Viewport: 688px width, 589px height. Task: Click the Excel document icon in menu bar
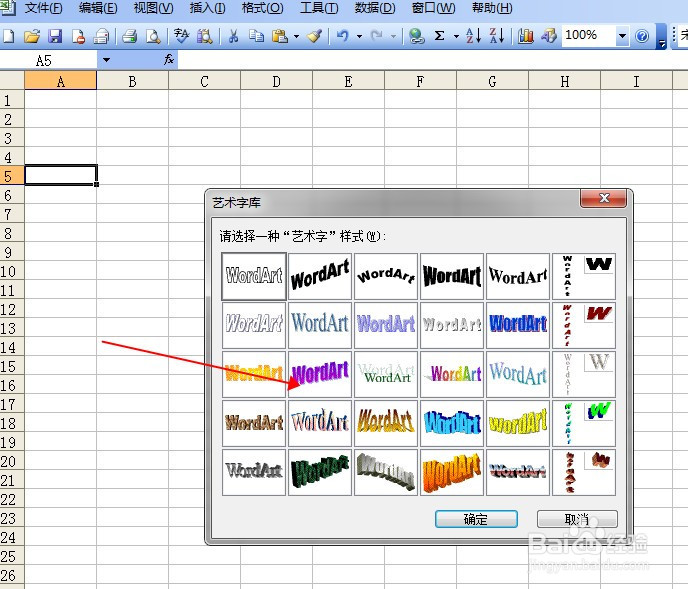click(x=7, y=7)
